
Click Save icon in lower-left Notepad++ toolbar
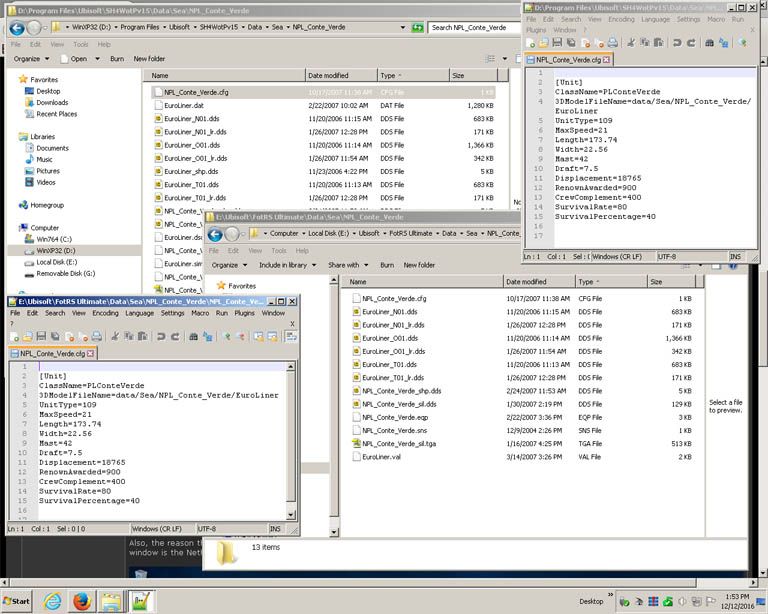41,336
